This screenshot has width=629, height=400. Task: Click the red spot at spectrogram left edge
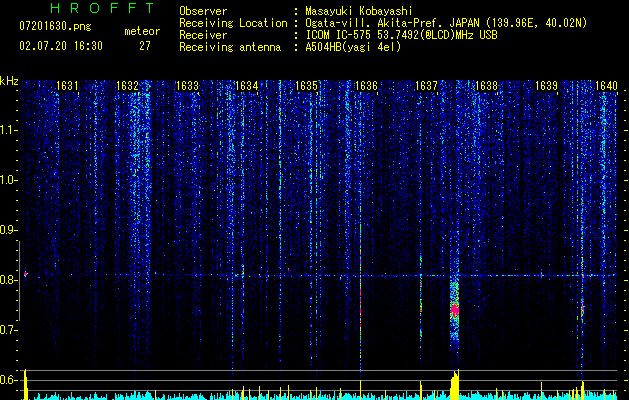click(25, 274)
